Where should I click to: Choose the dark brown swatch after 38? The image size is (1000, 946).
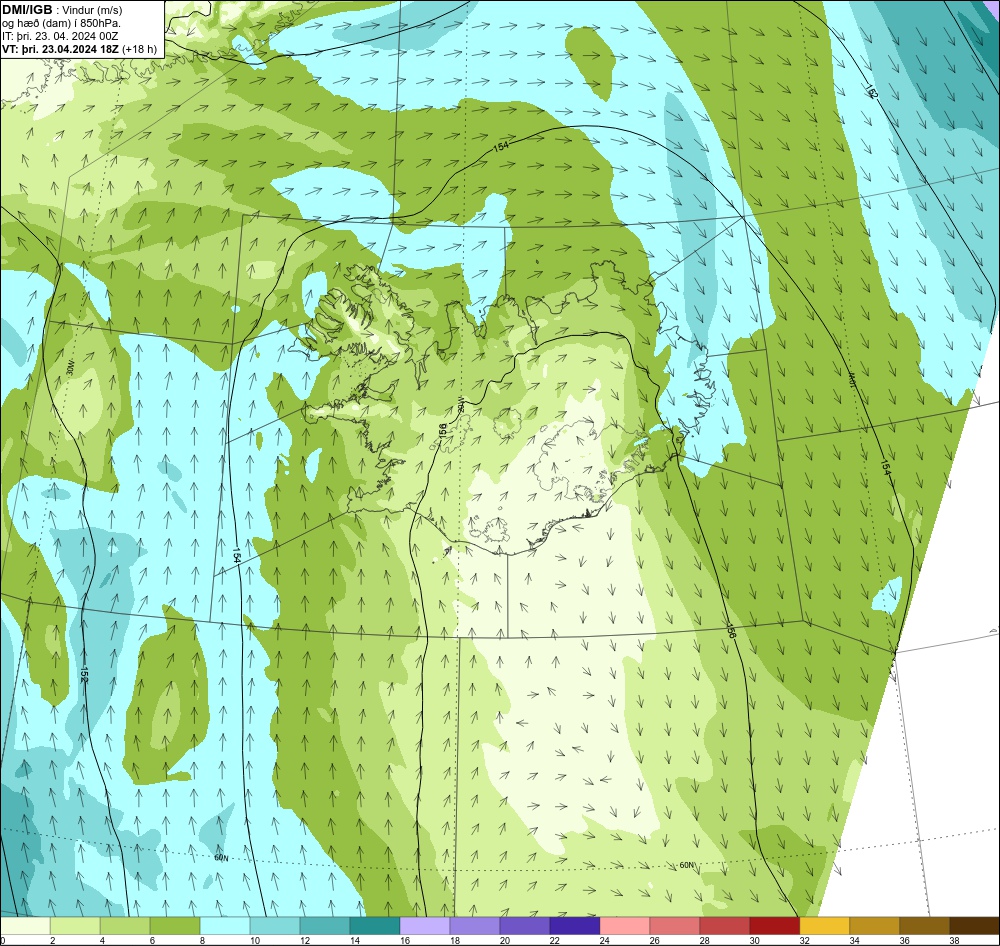[975, 926]
